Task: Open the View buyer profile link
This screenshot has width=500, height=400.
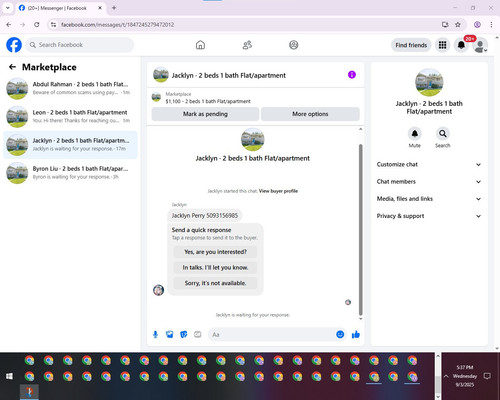Action: [x=278, y=191]
